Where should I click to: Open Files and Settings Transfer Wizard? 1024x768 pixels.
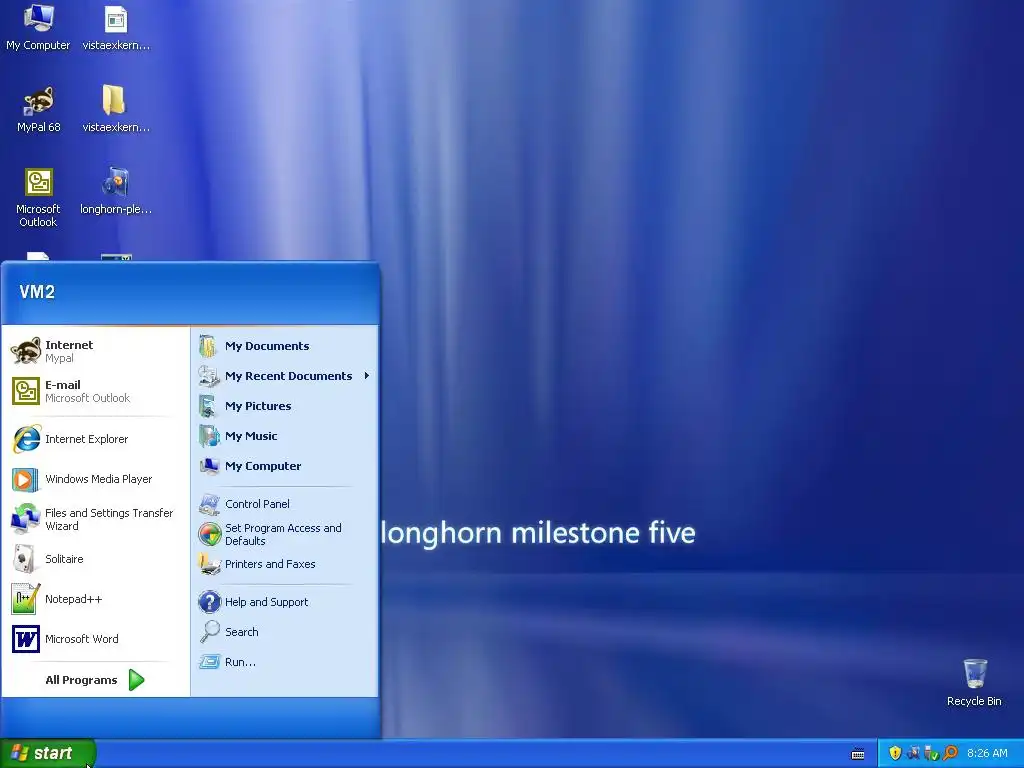click(x=95, y=519)
